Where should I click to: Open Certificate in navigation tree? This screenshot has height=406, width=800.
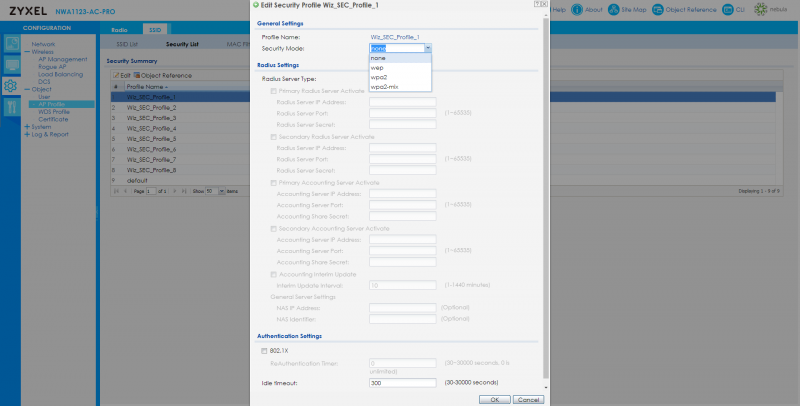click(x=53, y=119)
